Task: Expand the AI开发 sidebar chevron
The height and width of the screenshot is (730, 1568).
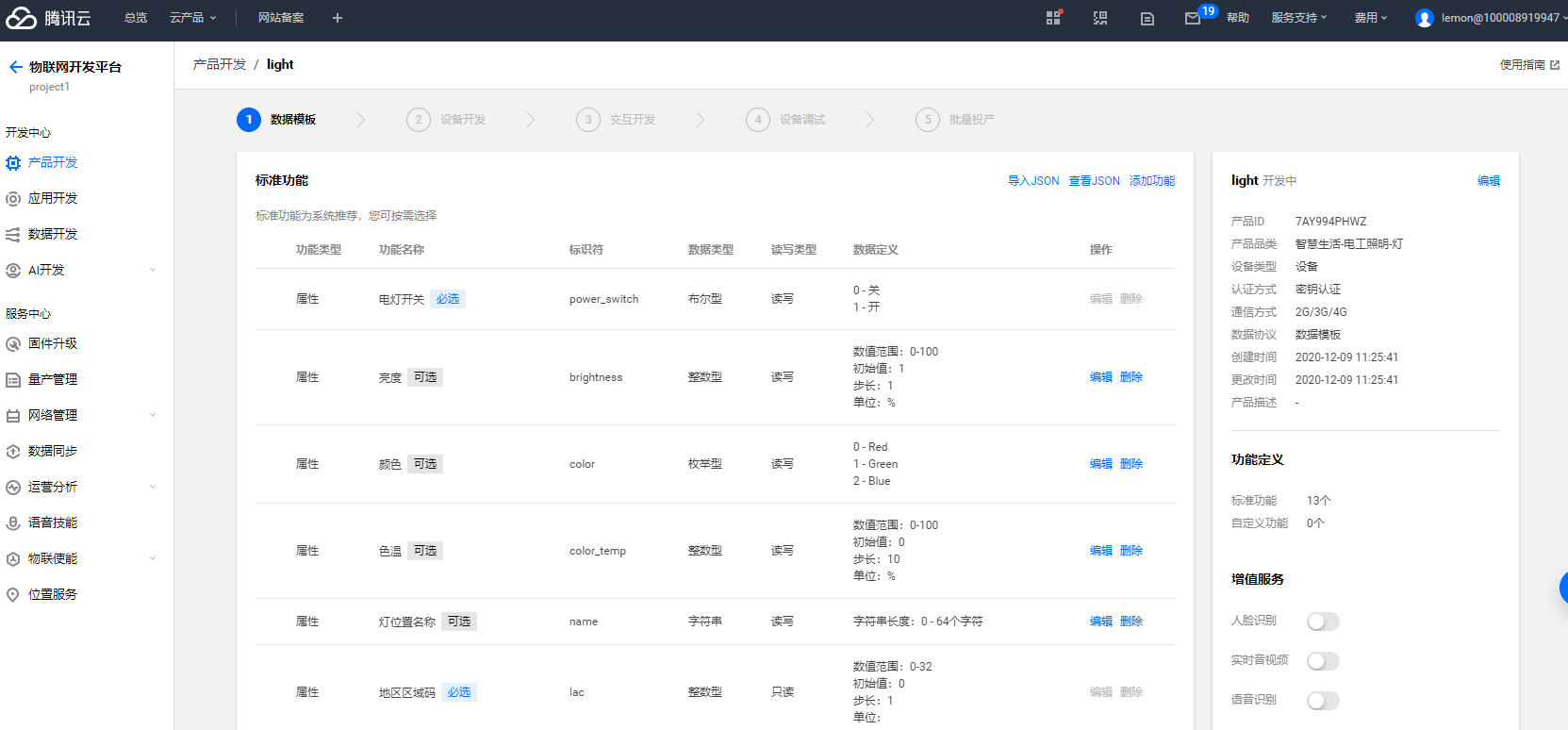Action: click(153, 271)
